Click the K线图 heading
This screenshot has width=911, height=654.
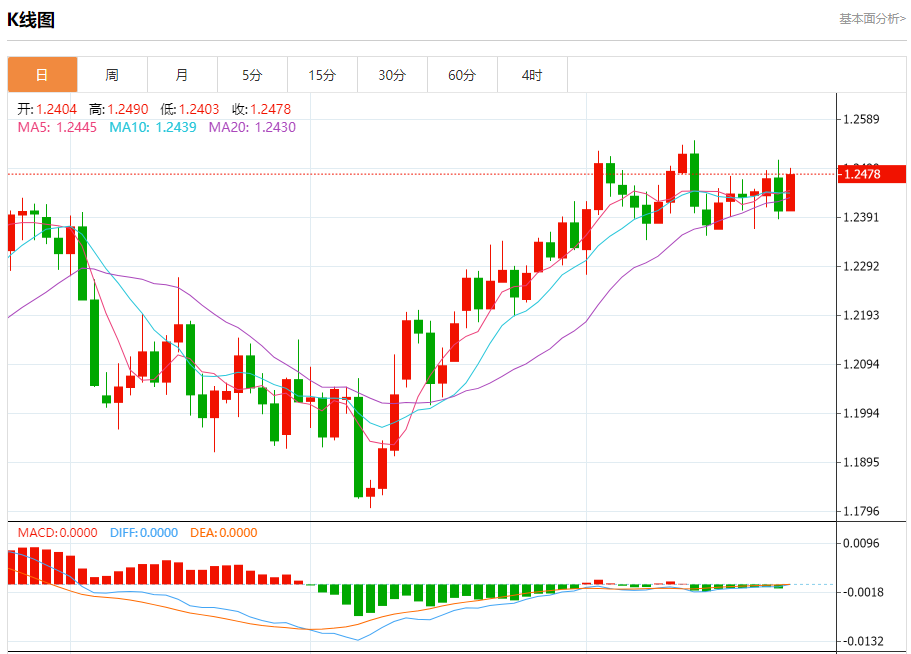pos(31,20)
